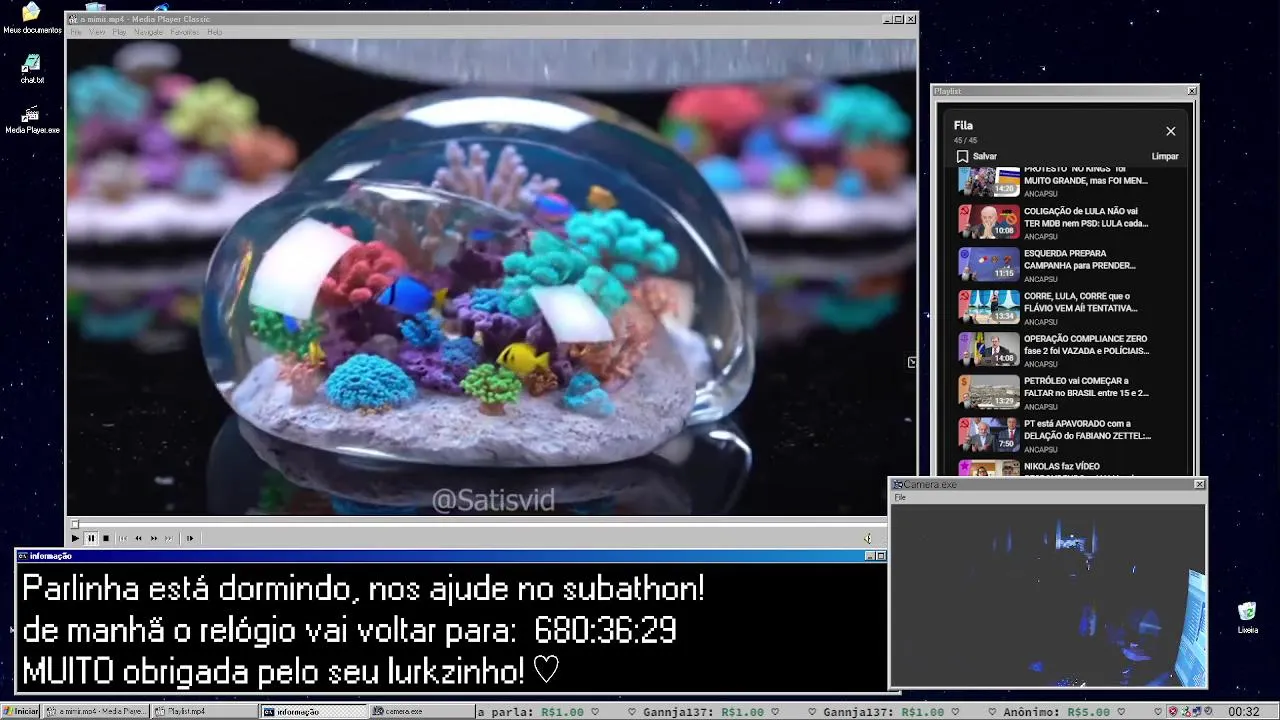Viewport: 1280px width, 720px height.
Task: Close the Camera.exe window
Action: 1199,484
